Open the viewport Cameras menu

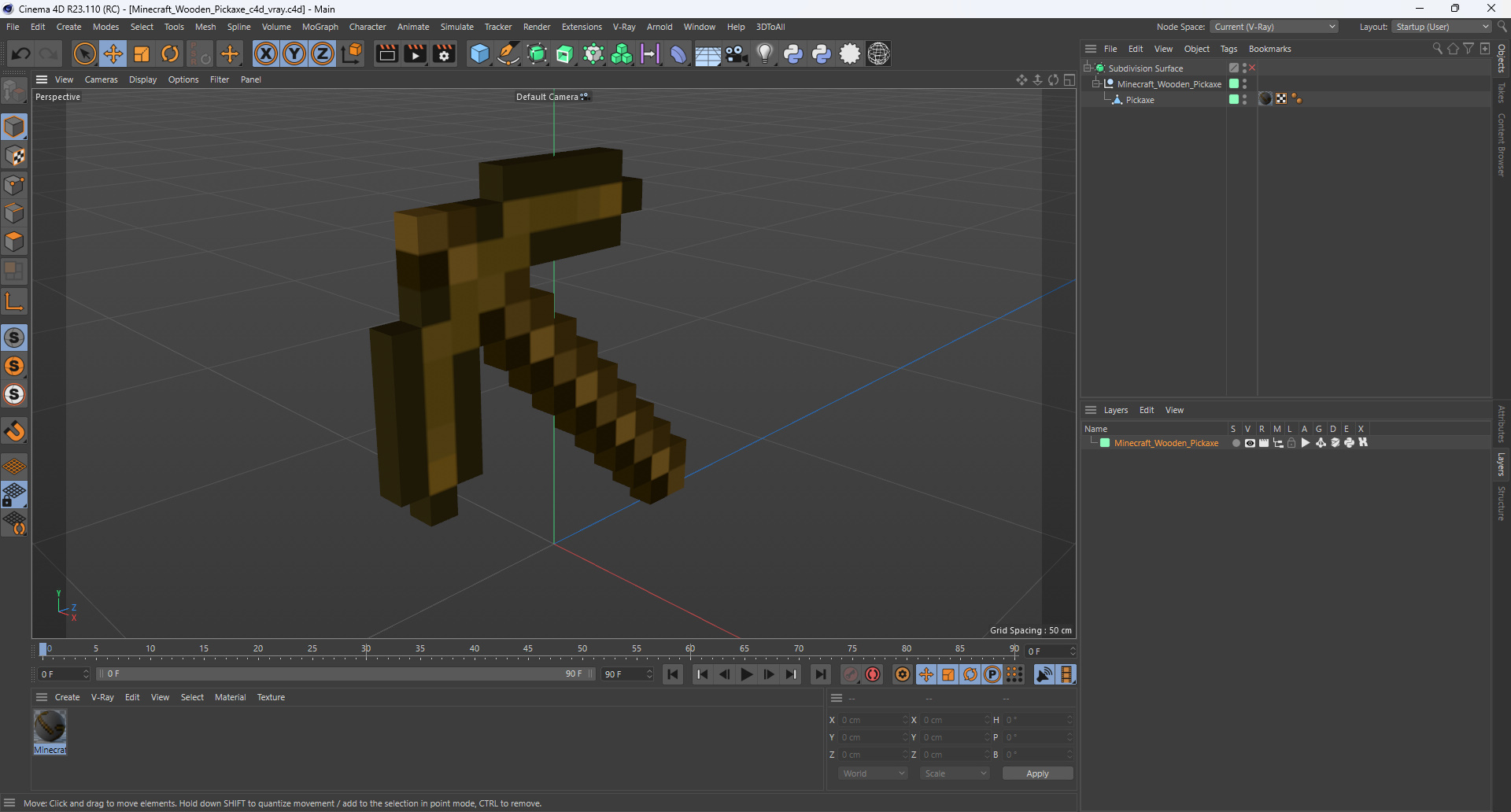pos(101,79)
